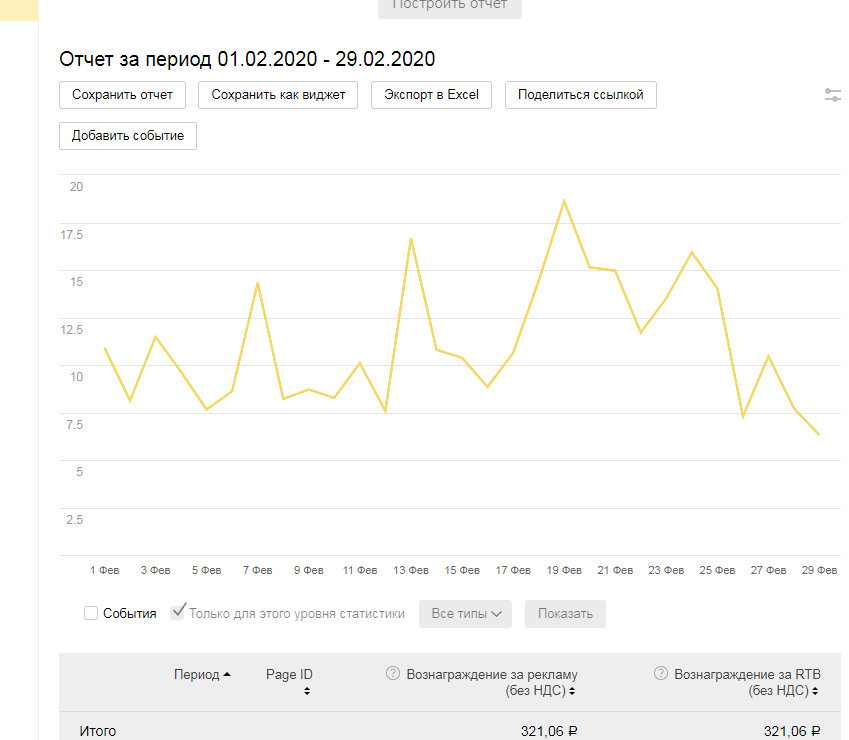Export report via 'Экспорт в Excel'
This screenshot has height=740, width=849.
point(432,95)
